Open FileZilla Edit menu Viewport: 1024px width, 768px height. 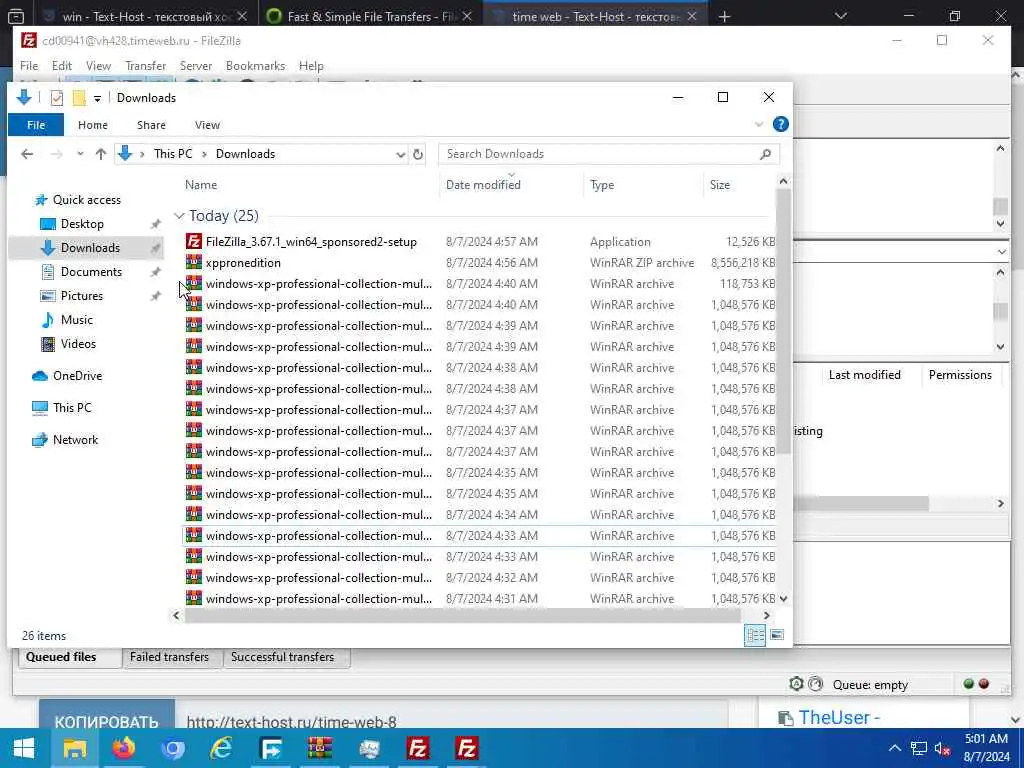pos(61,66)
